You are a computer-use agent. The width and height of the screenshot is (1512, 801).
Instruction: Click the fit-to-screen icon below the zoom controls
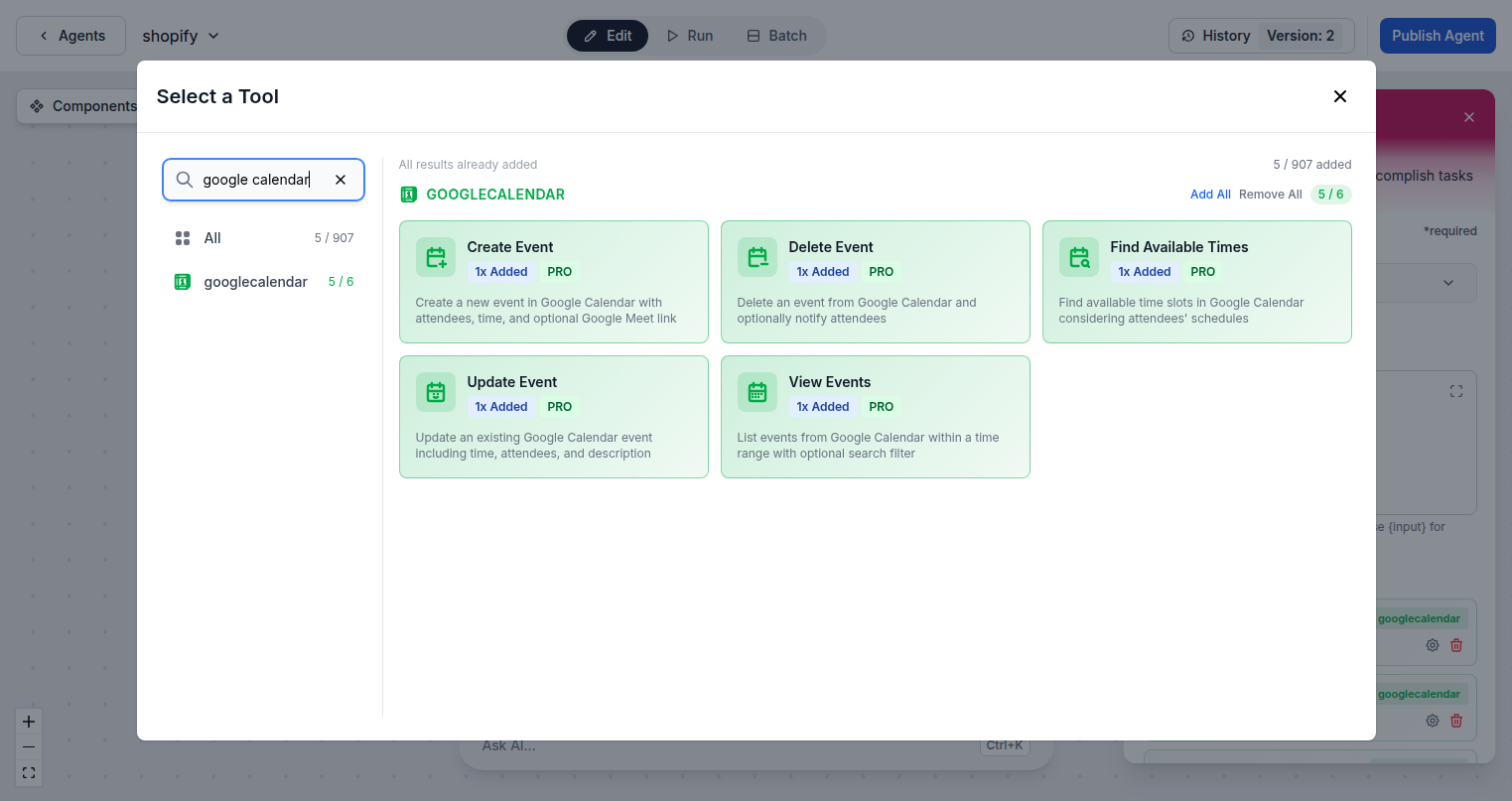[x=28, y=773]
